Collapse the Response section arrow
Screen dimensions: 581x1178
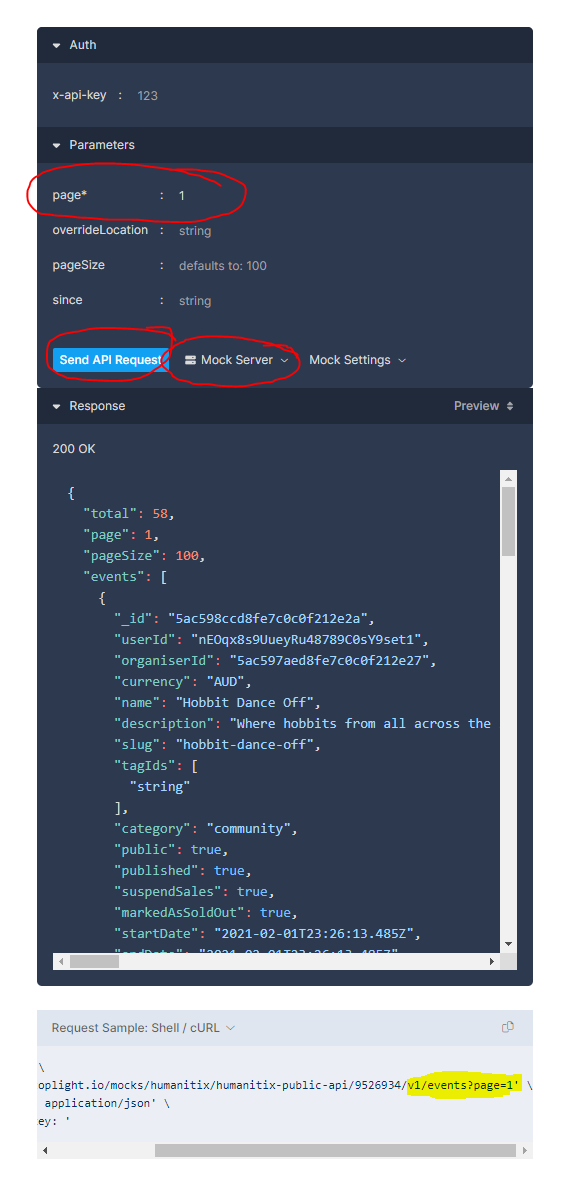click(56, 406)
